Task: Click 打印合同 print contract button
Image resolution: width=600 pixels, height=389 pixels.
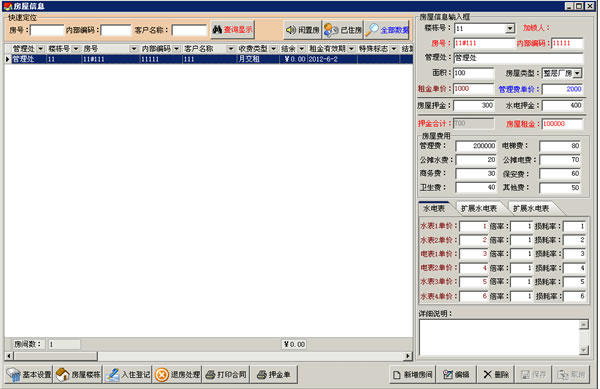Action: [x=226, y=374]
